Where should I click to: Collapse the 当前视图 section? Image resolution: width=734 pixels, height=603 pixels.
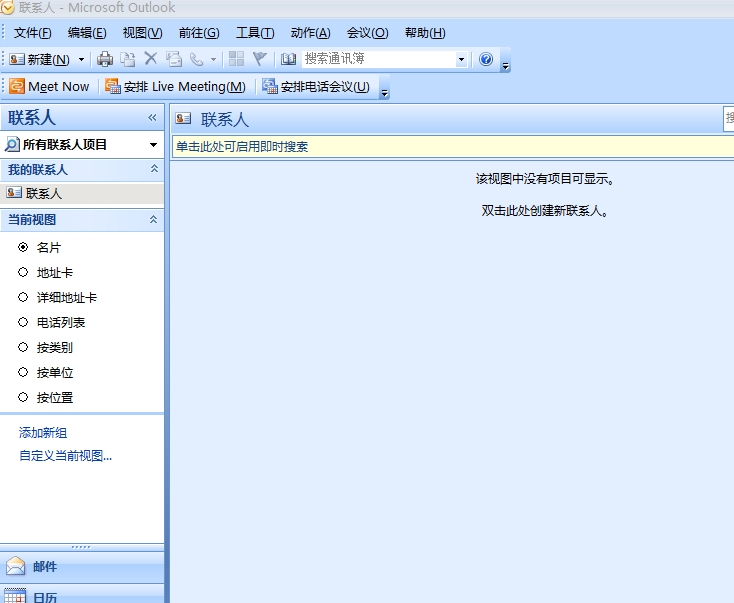(153, 220)
